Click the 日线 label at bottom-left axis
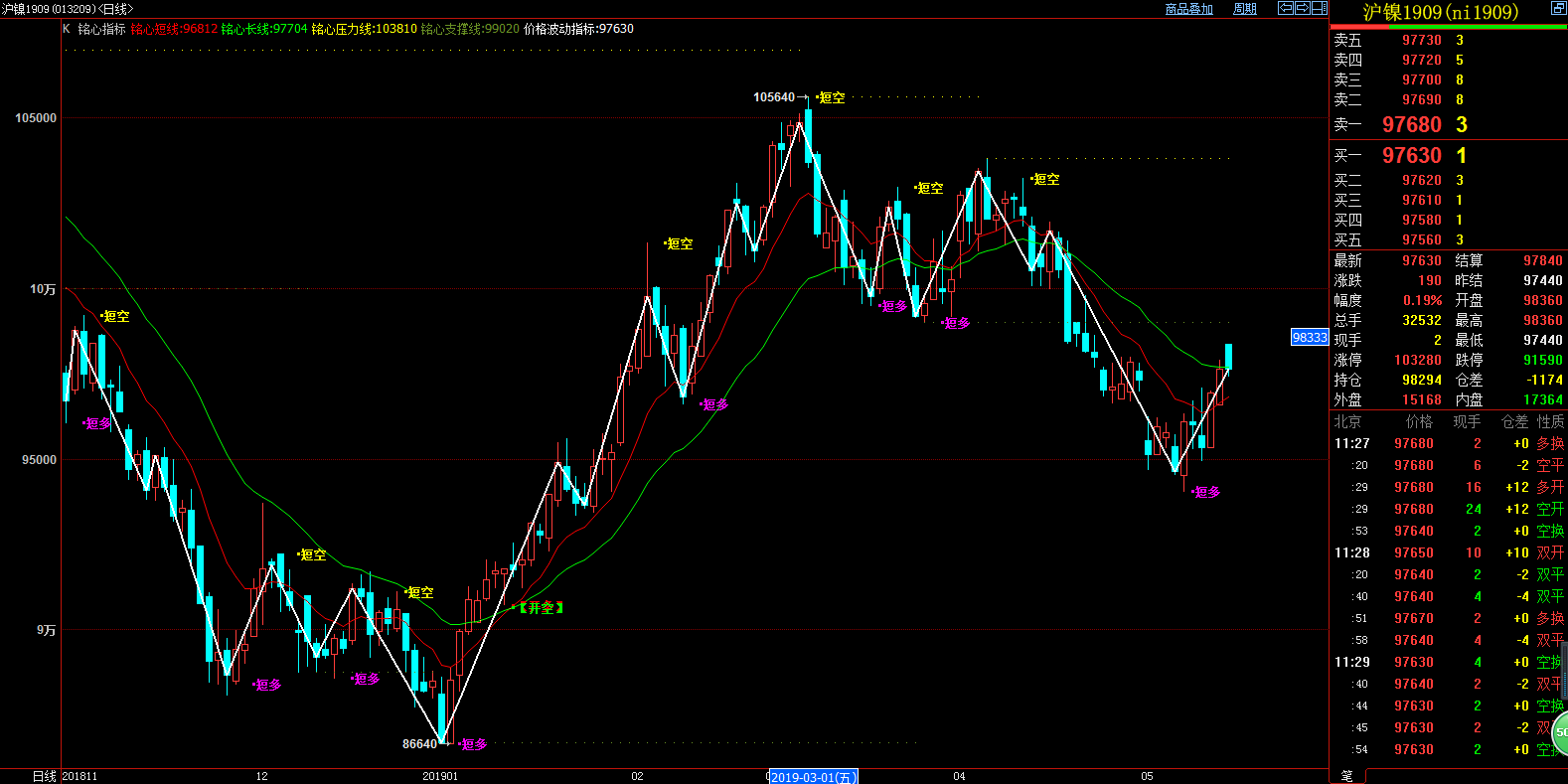 coord(44,776)
